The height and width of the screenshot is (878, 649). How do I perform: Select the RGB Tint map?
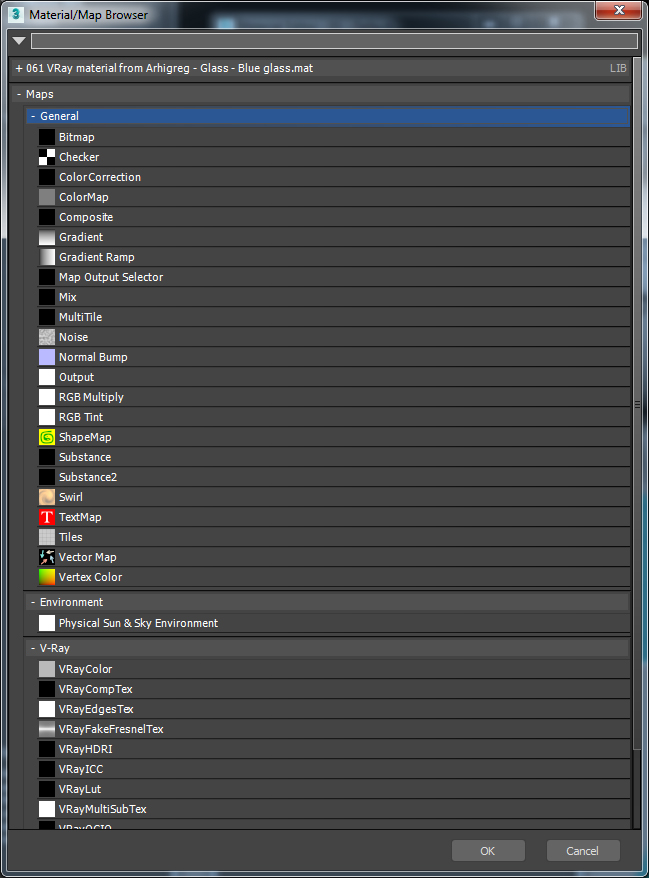[x=334, y=417]
